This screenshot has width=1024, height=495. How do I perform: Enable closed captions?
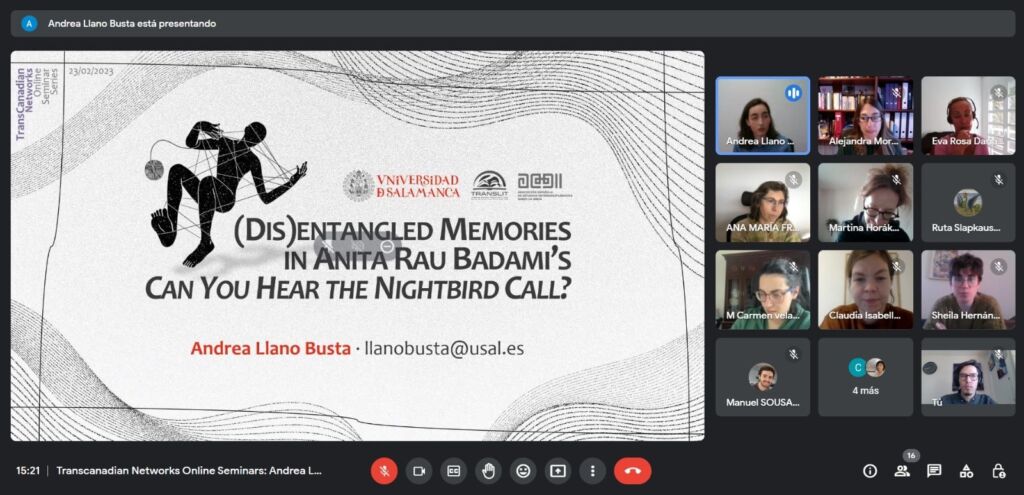point(453,470)
